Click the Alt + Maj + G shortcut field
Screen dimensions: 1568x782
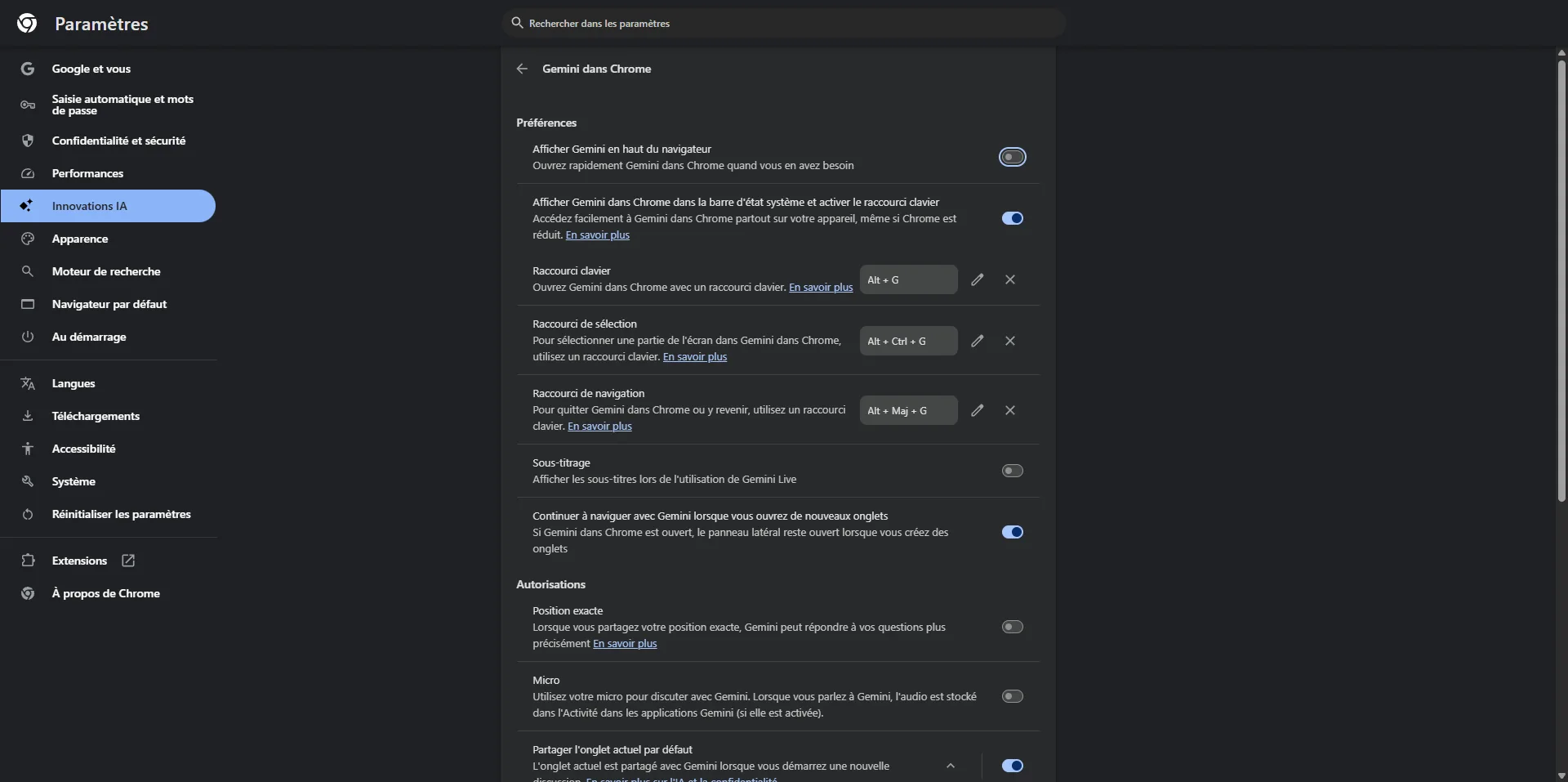click(x=909, y=410)
